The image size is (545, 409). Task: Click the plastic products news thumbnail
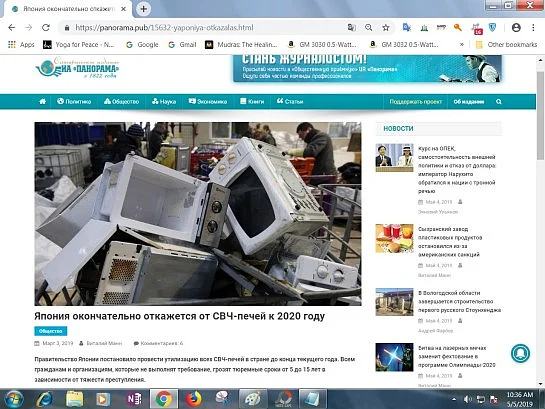(x=394, y=238)
